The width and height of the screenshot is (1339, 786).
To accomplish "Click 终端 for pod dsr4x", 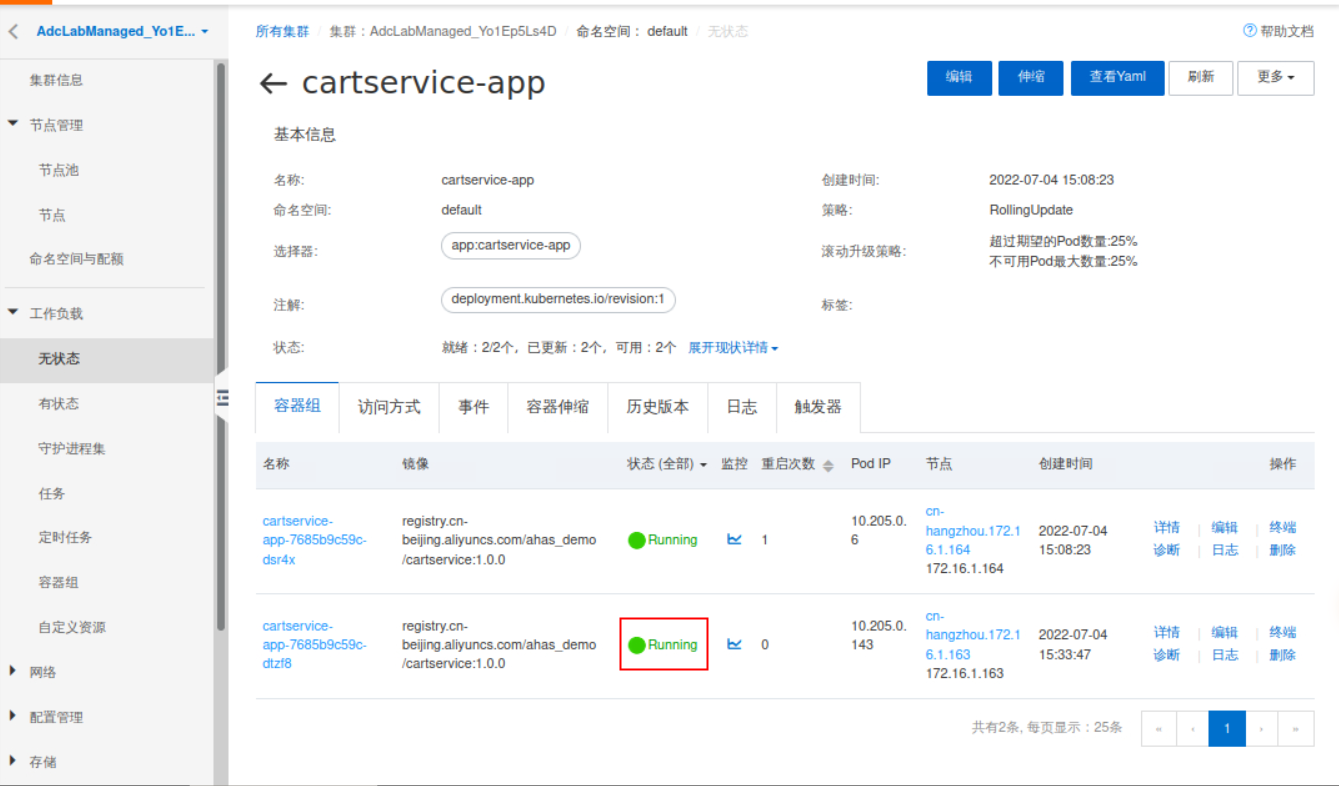I will [x=1283, y=528].
